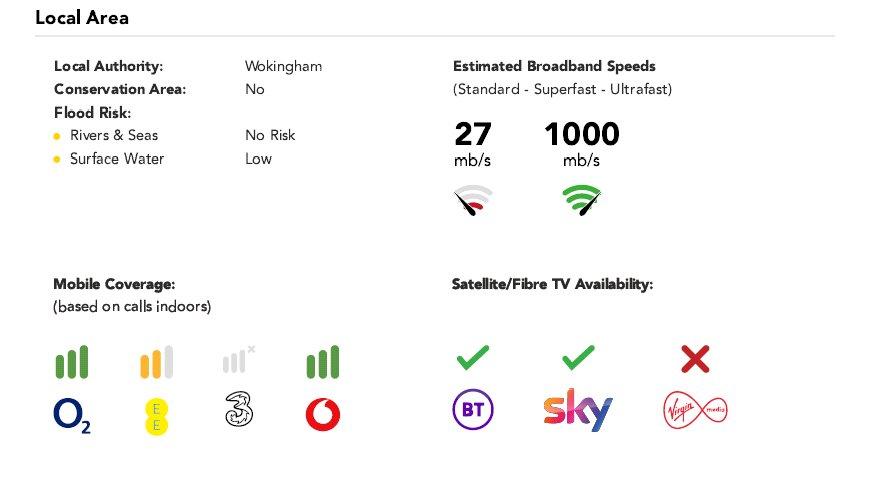Click the red cross above Virgin Media
This screenshot has height=479, width=871.
pyautogui.click(x=695, y=359)
